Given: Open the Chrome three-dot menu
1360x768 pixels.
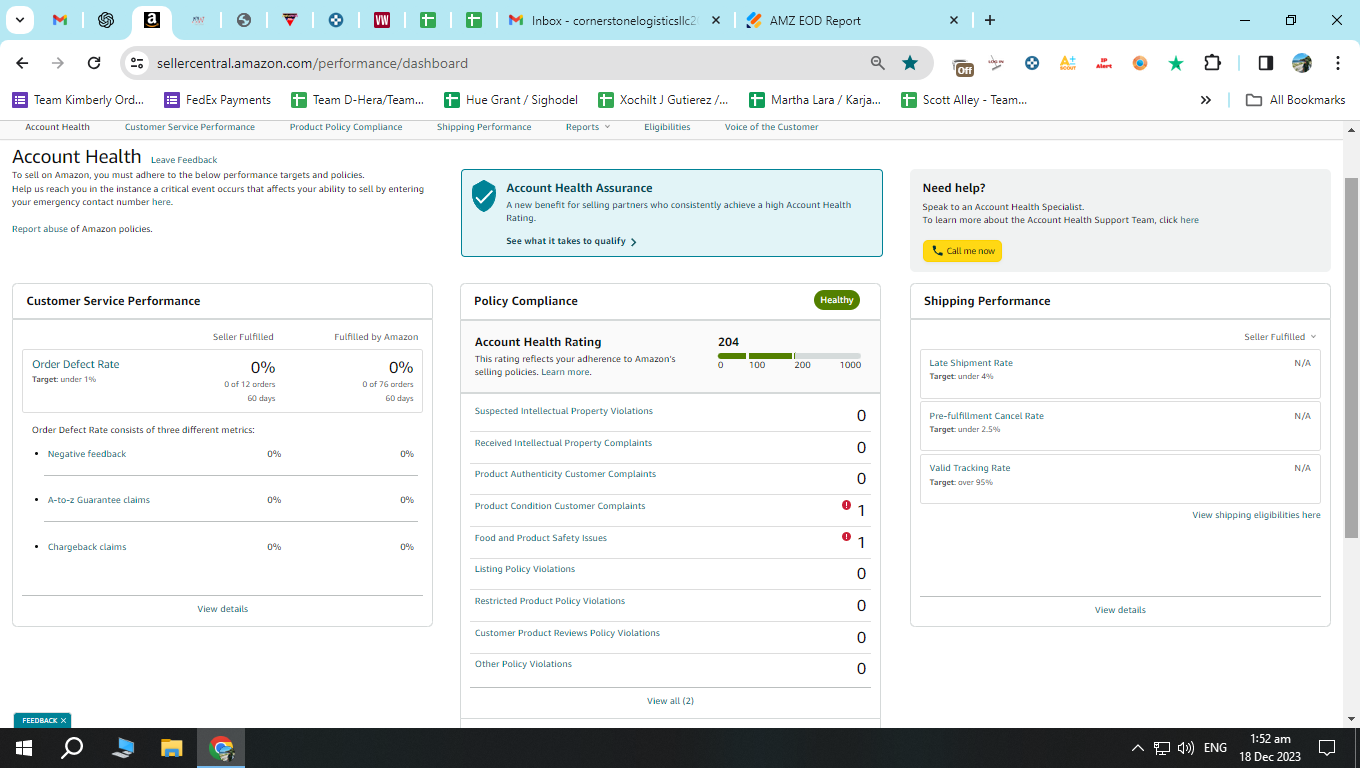Looking at the screenshot, I should [x=1338, y=63].
